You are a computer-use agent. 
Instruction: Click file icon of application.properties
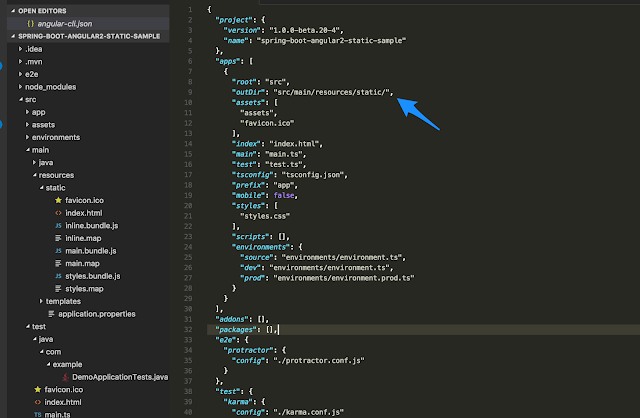tap(51, 314)
